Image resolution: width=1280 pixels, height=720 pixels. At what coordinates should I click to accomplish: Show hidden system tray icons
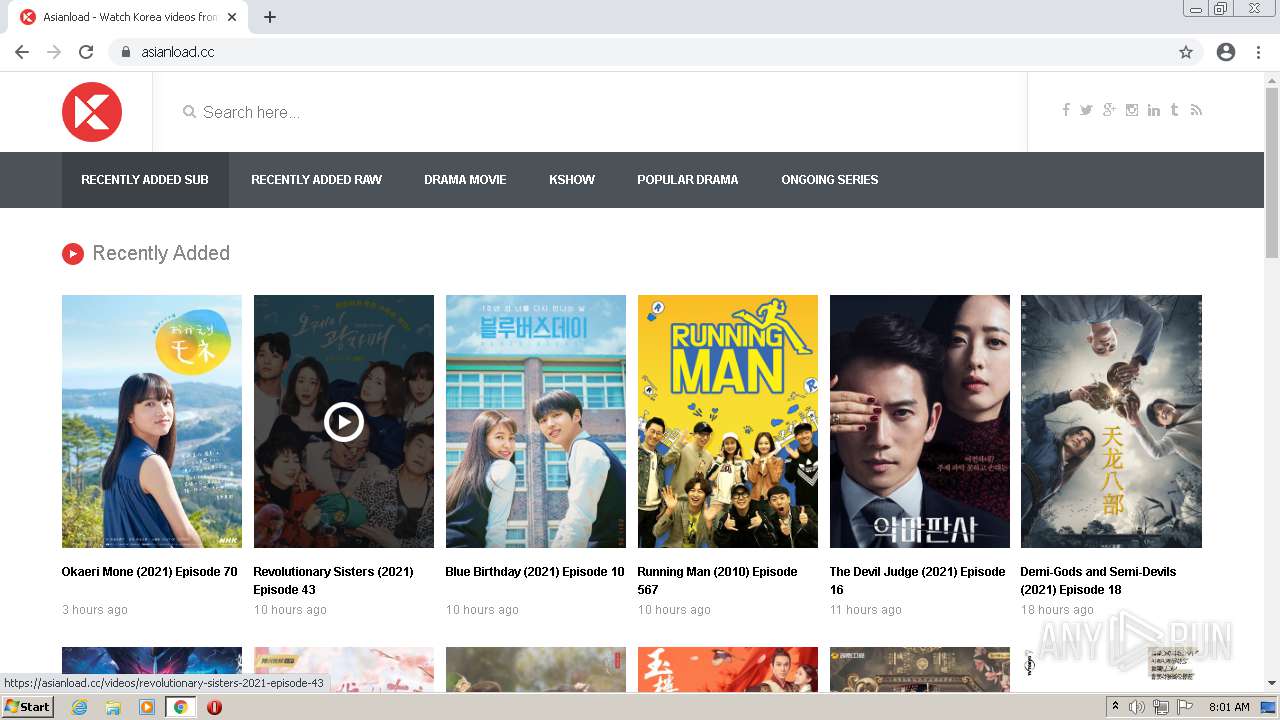coord(1115,707)
